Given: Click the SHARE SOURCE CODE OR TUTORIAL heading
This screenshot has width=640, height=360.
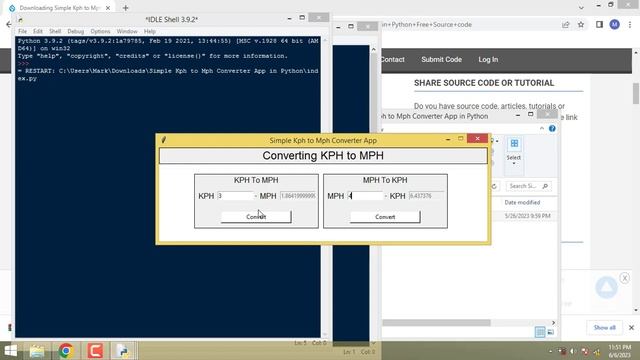Looking at the screenshot, I should (x=484, y=83).
